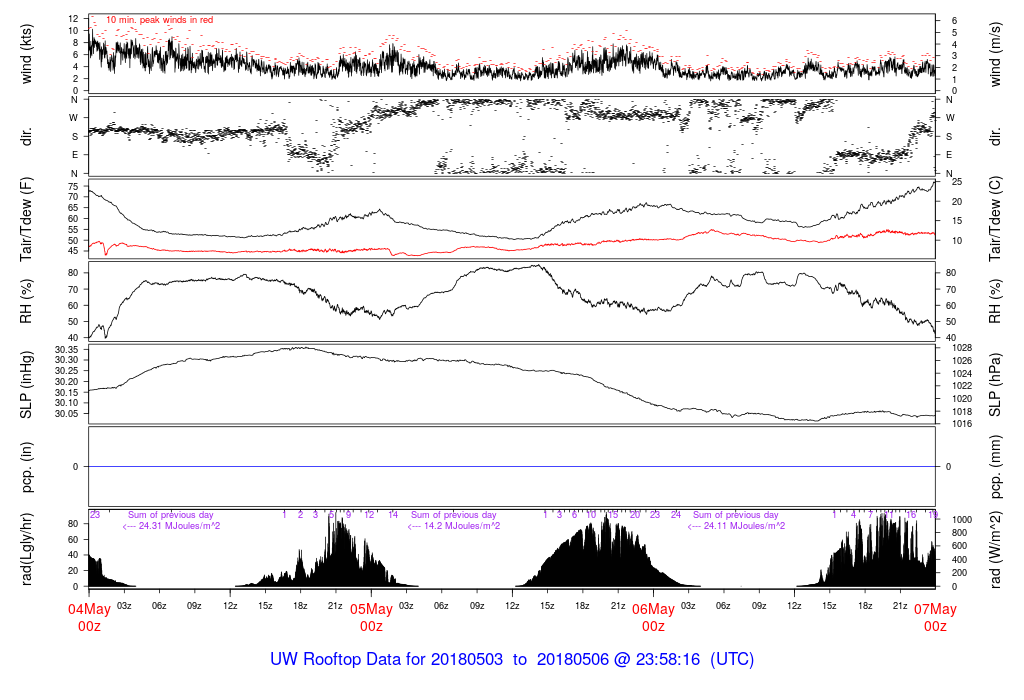Click the '30.35' tick on SLP inHg axis
1024x700 pixels.
coord(67,349)
